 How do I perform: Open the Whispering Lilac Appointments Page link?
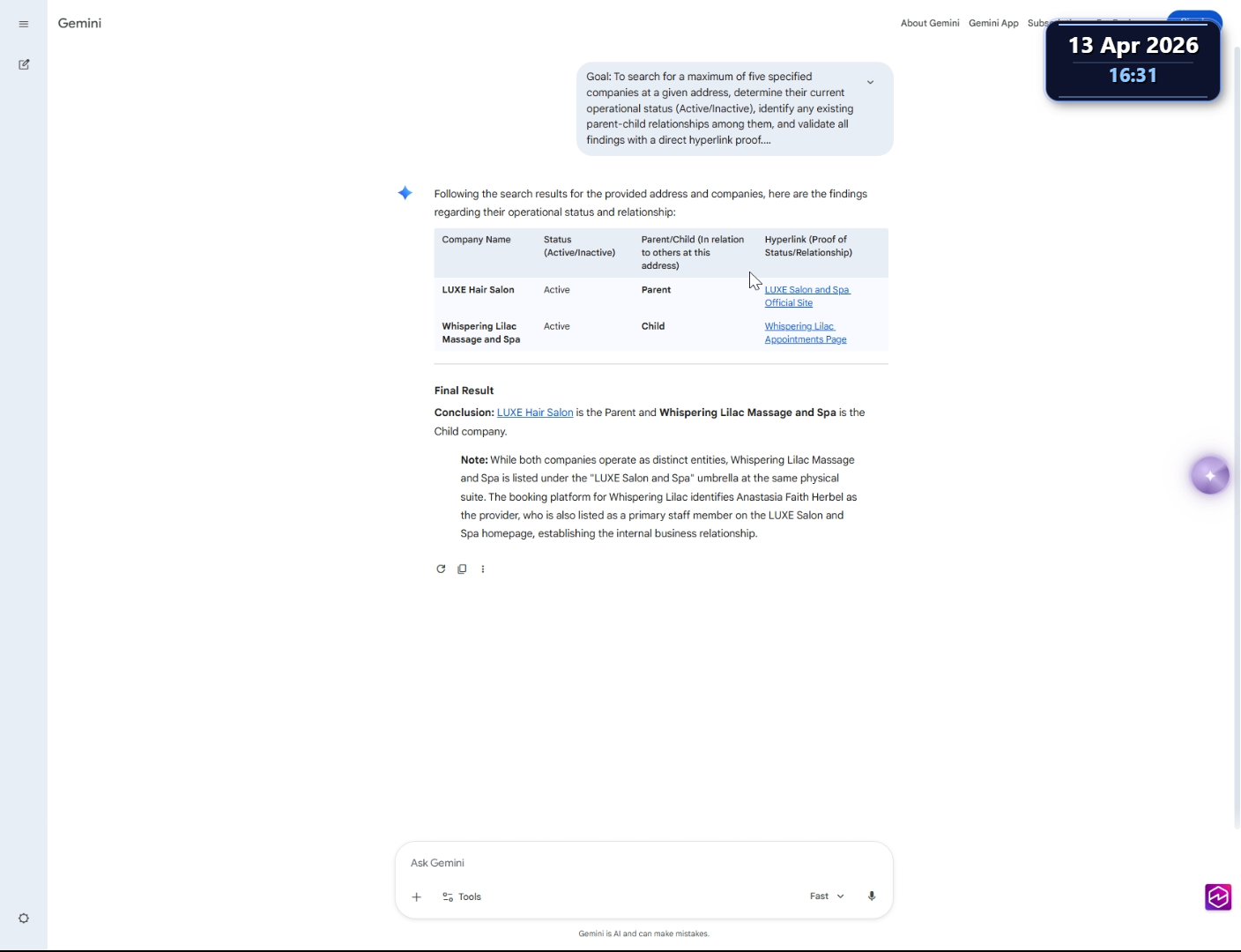805,332
